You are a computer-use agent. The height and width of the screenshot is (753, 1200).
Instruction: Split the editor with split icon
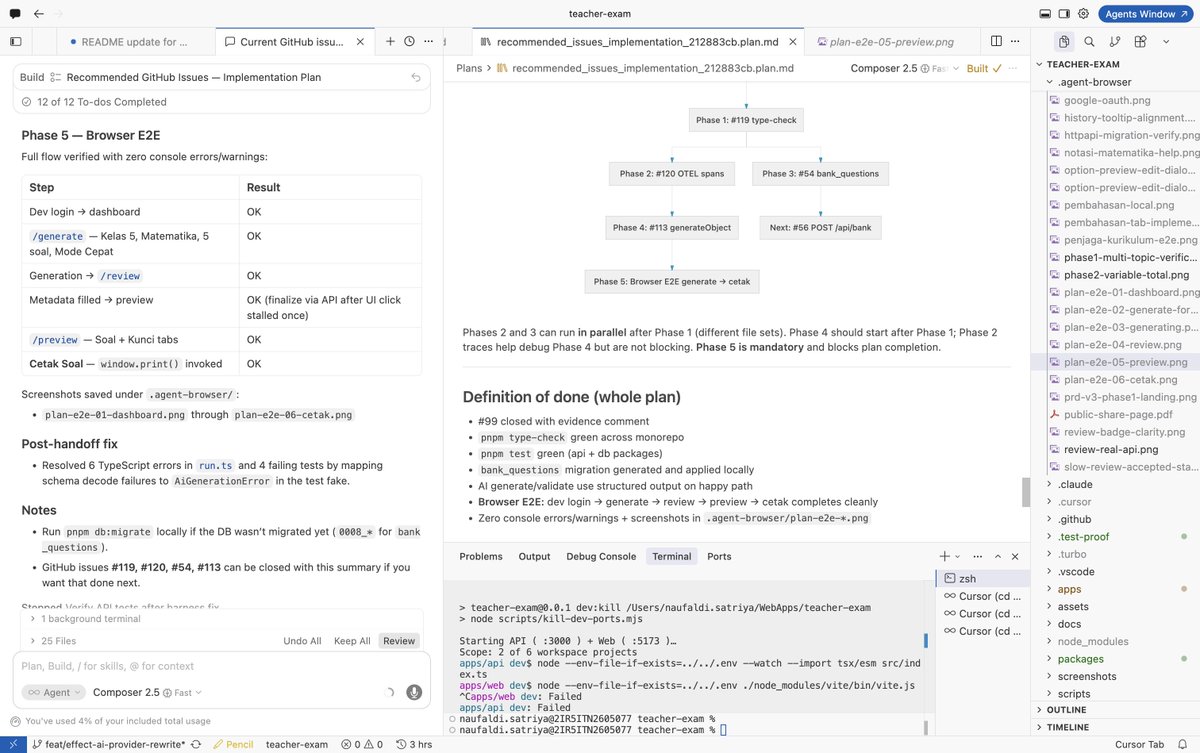coord(996,42)
